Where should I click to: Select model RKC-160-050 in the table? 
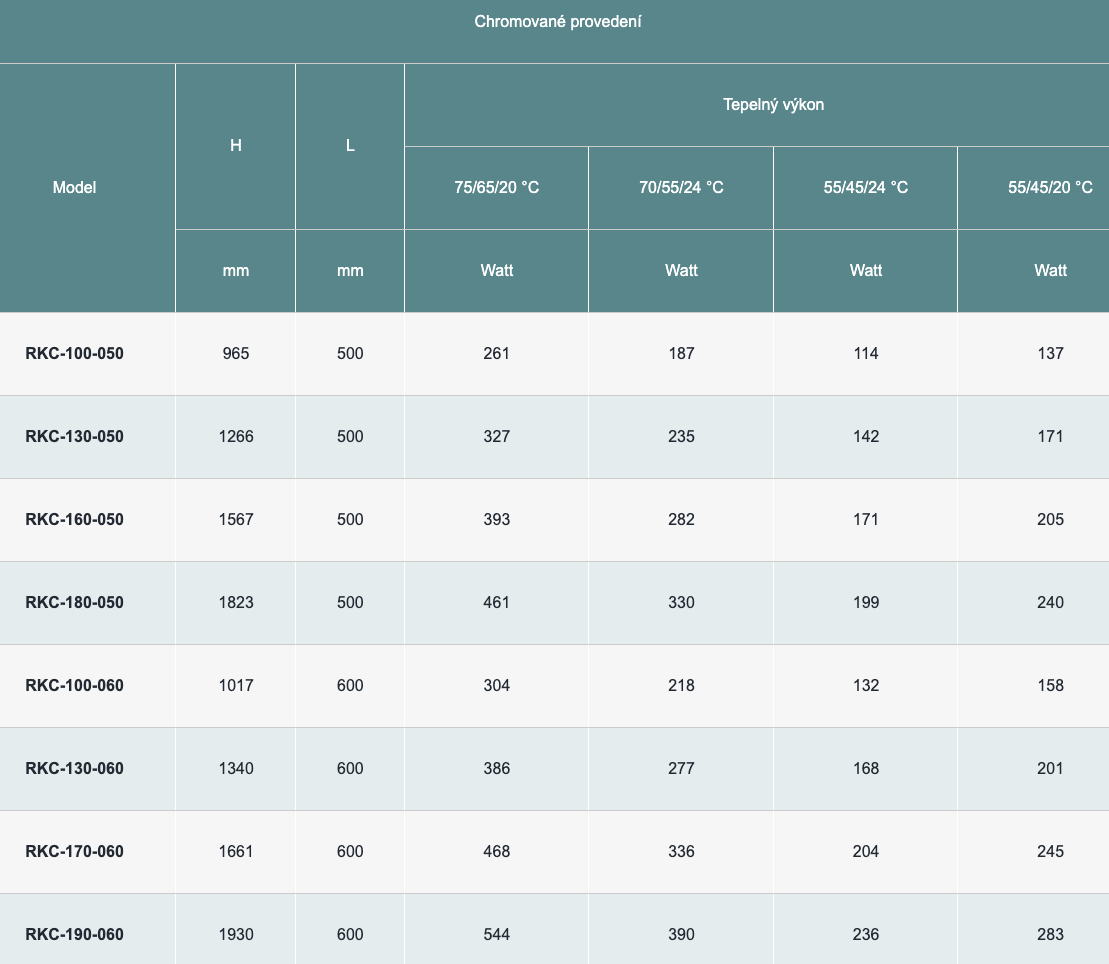pyautogui.click(x=74, y=519)
